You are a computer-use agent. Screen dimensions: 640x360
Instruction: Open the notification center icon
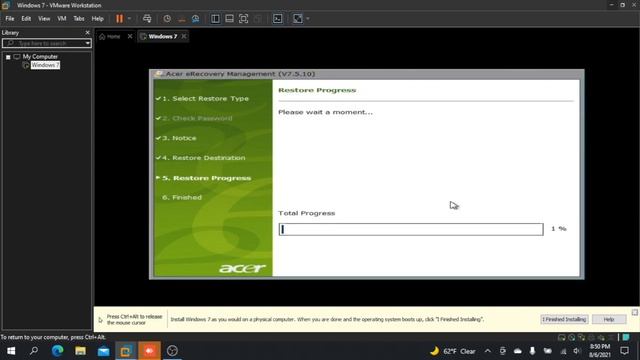[624, 351]
